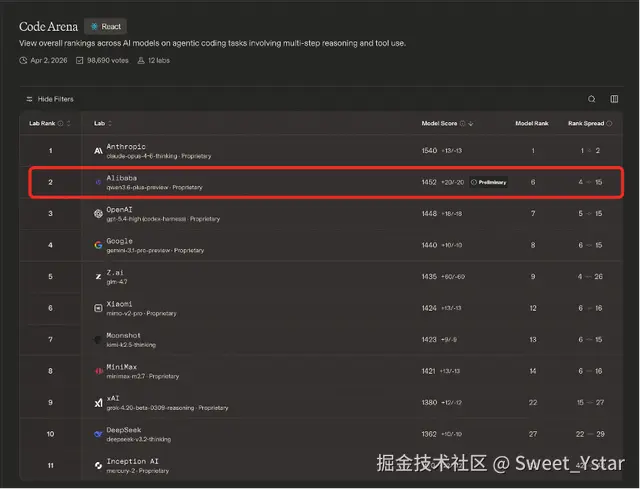Open the Alibaba lab entry

(122, 178)
